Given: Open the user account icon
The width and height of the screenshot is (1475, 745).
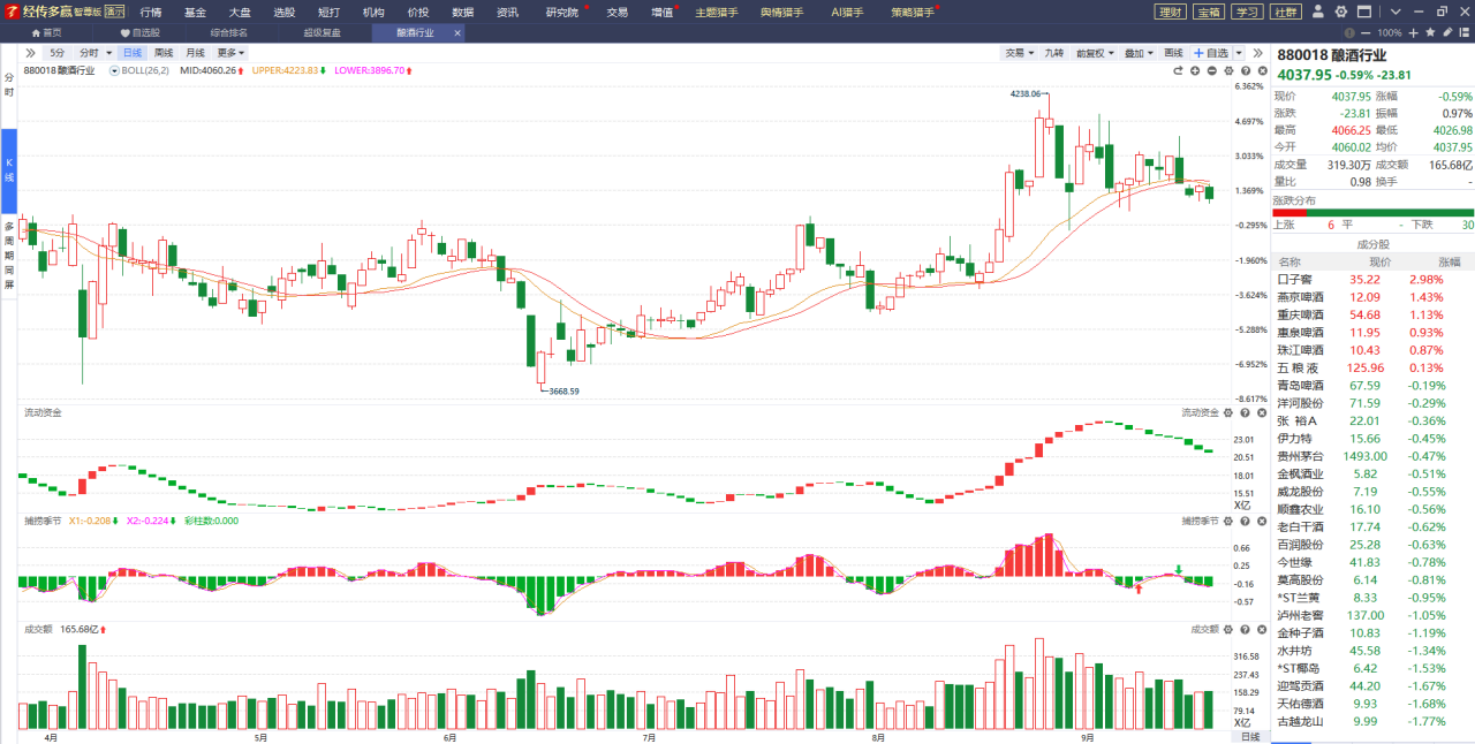Looking at the screenshot, I should click(1318, 12).
